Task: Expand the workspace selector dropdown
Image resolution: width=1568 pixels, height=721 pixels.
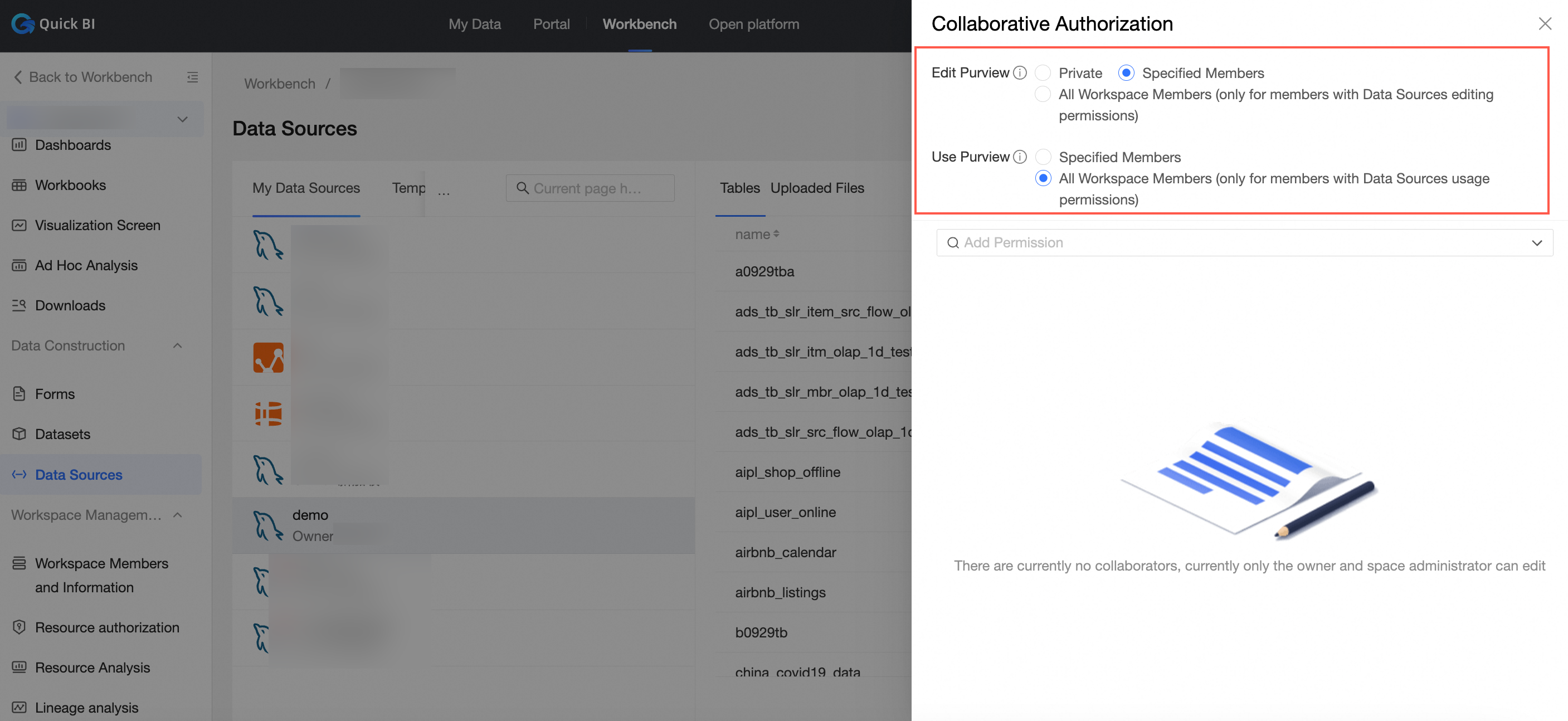Action: pyautogui.click(x=182, y=119)
